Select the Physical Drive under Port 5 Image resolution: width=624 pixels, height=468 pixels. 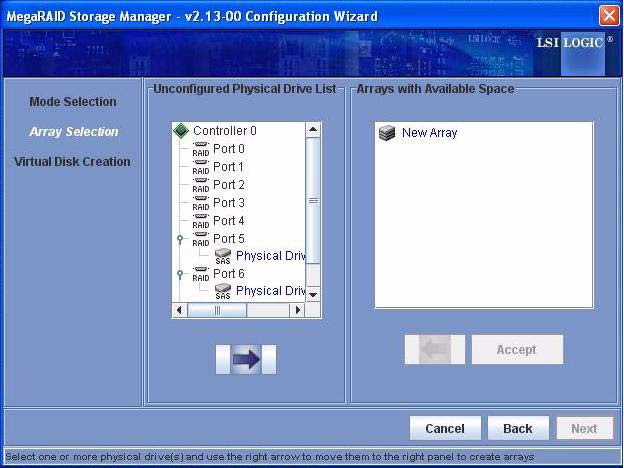click(271, 256)
